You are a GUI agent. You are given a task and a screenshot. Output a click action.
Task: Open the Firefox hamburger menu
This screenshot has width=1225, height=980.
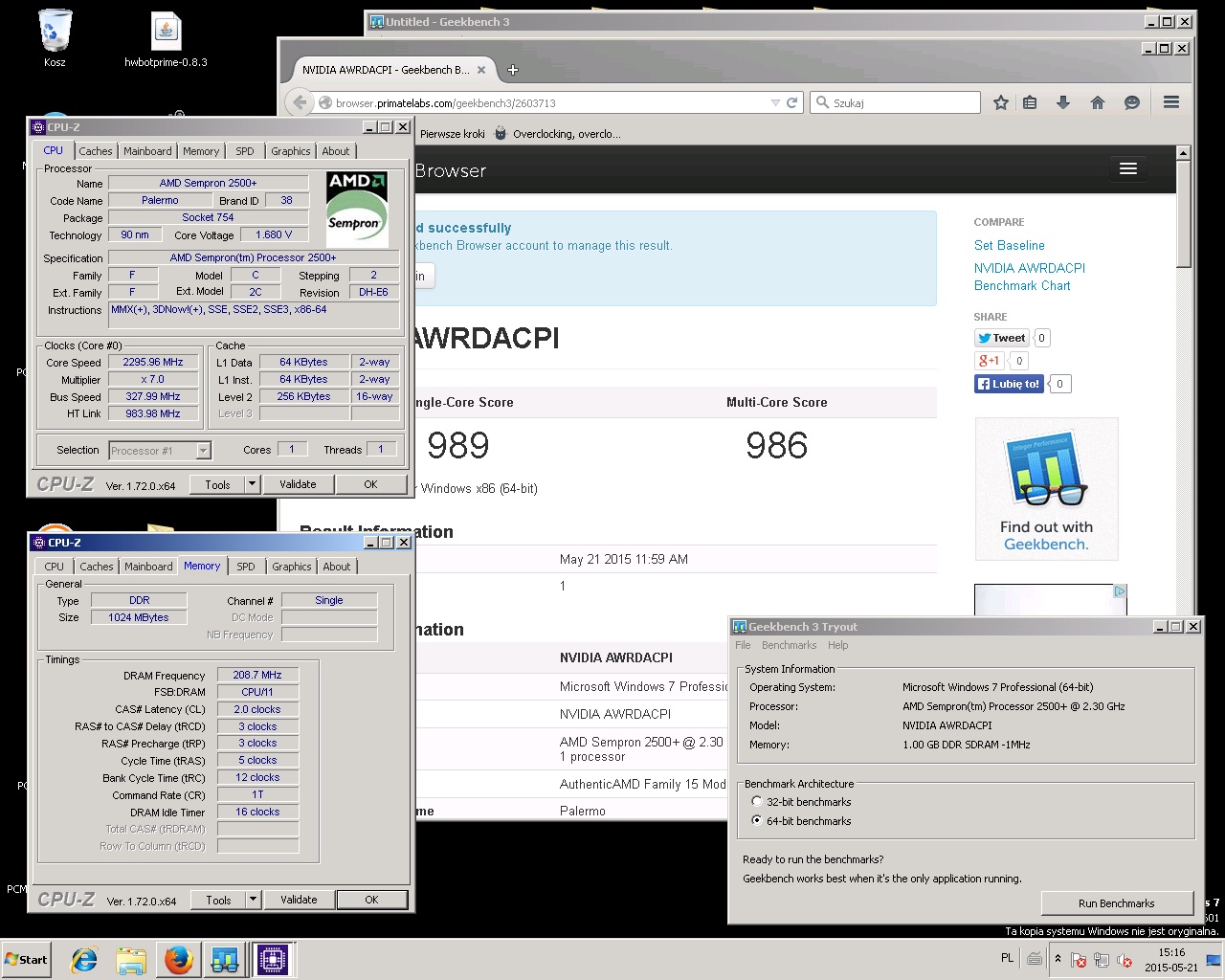[1171, 102]
